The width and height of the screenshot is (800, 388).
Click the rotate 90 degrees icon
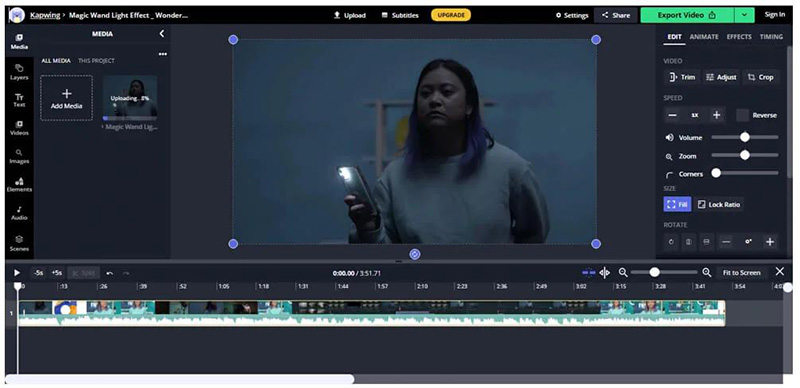click(x=671, y=242)
